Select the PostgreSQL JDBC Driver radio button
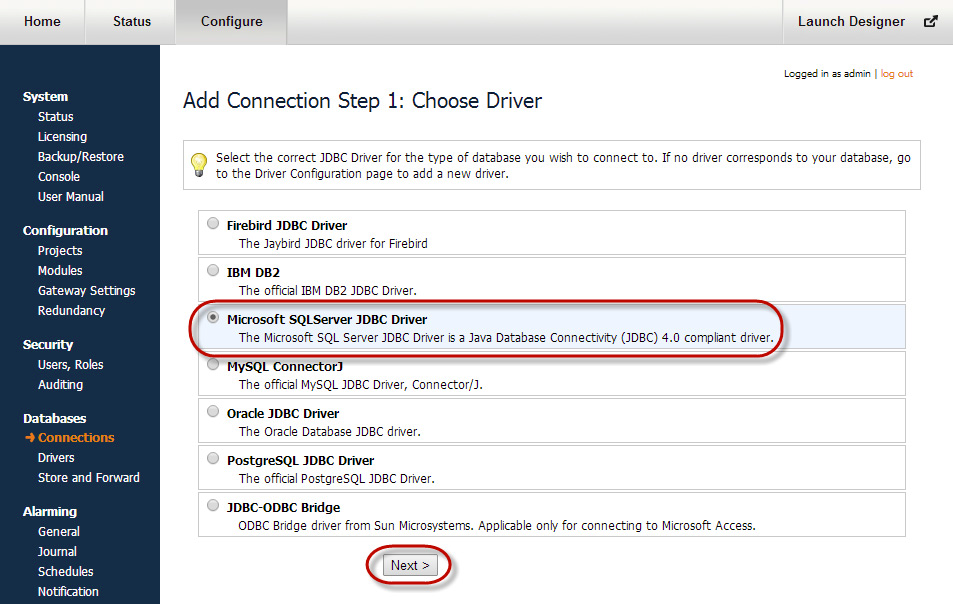 click(213, 458)
